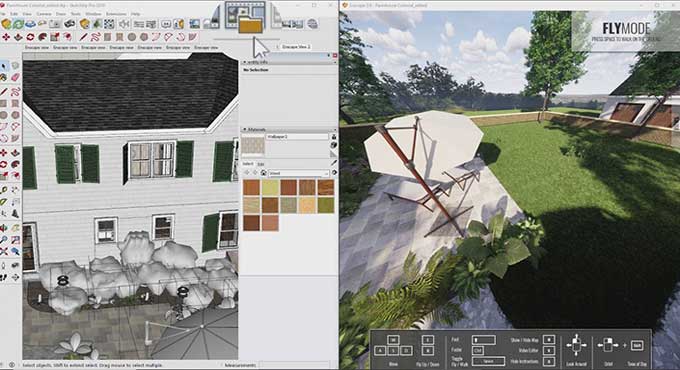
Task: Open the Edit menu
Action: [14, 14]
